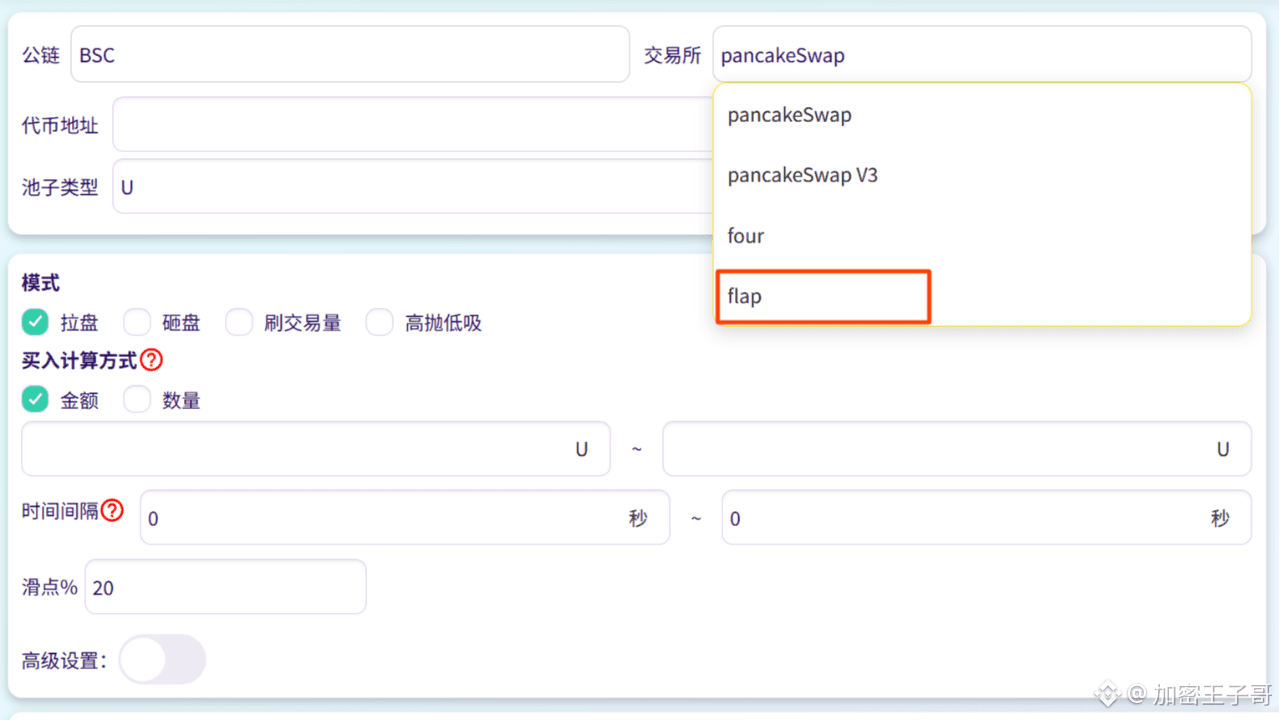Click the 刷交易量 label text
Viewport: 1280px width, 720px height.
[x=303, y=323]
